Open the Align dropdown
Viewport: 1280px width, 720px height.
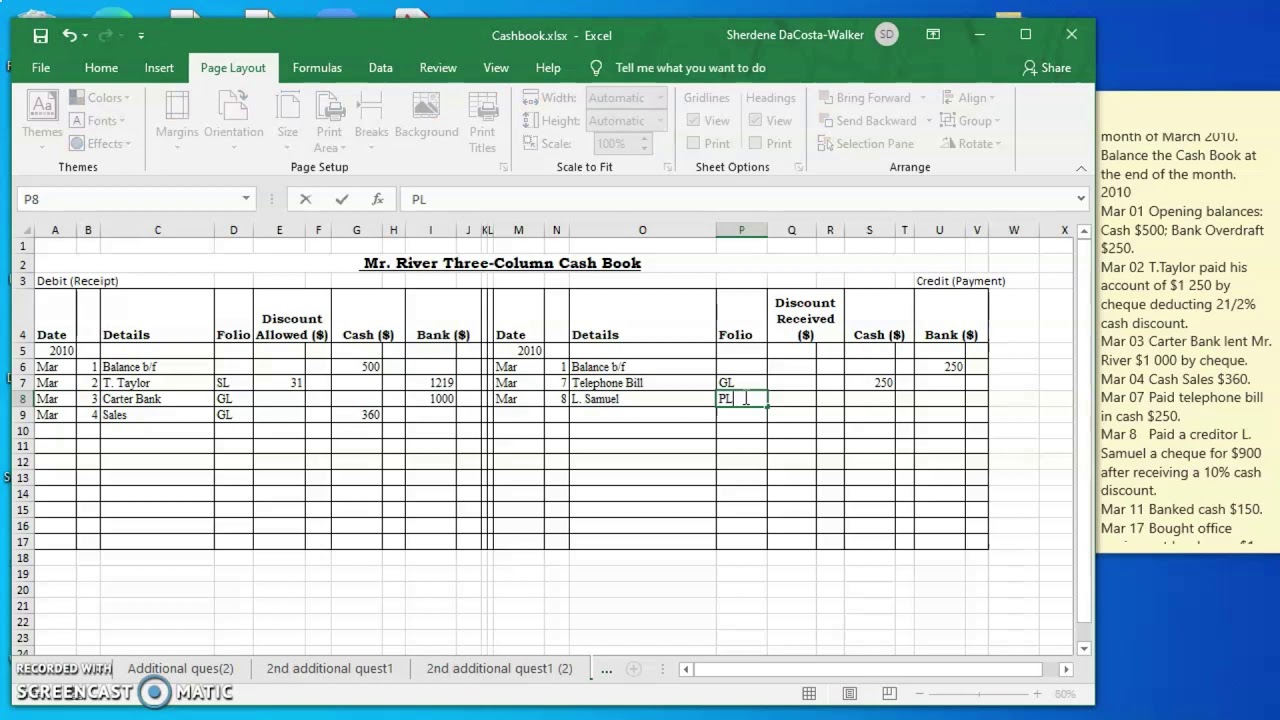point(967,98)
